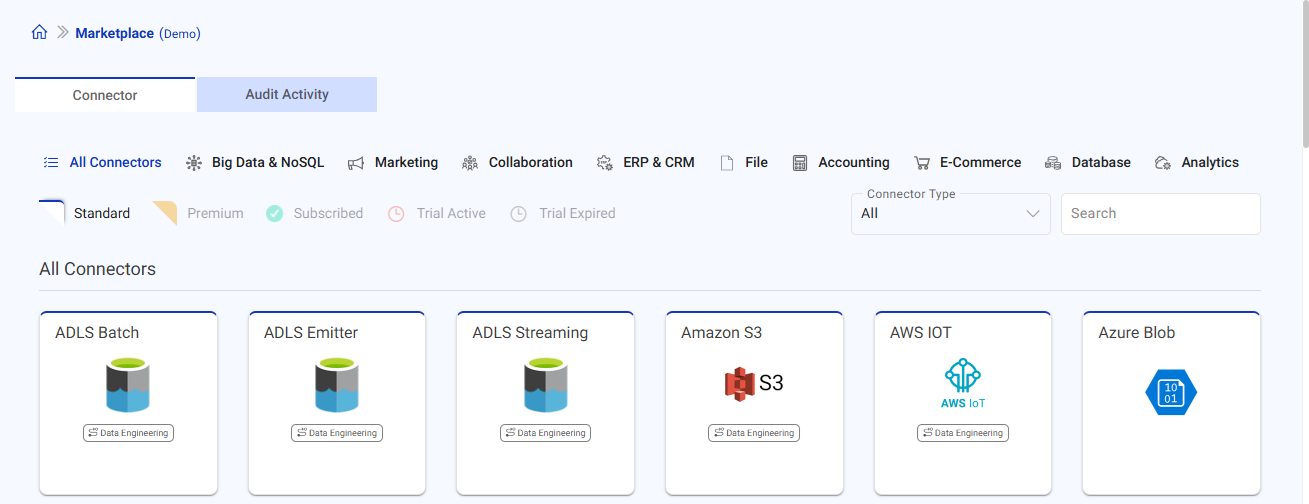Click the ADLS Emitter storage icon
This screenshot has width=1309, height=504.
pos(336,386)
